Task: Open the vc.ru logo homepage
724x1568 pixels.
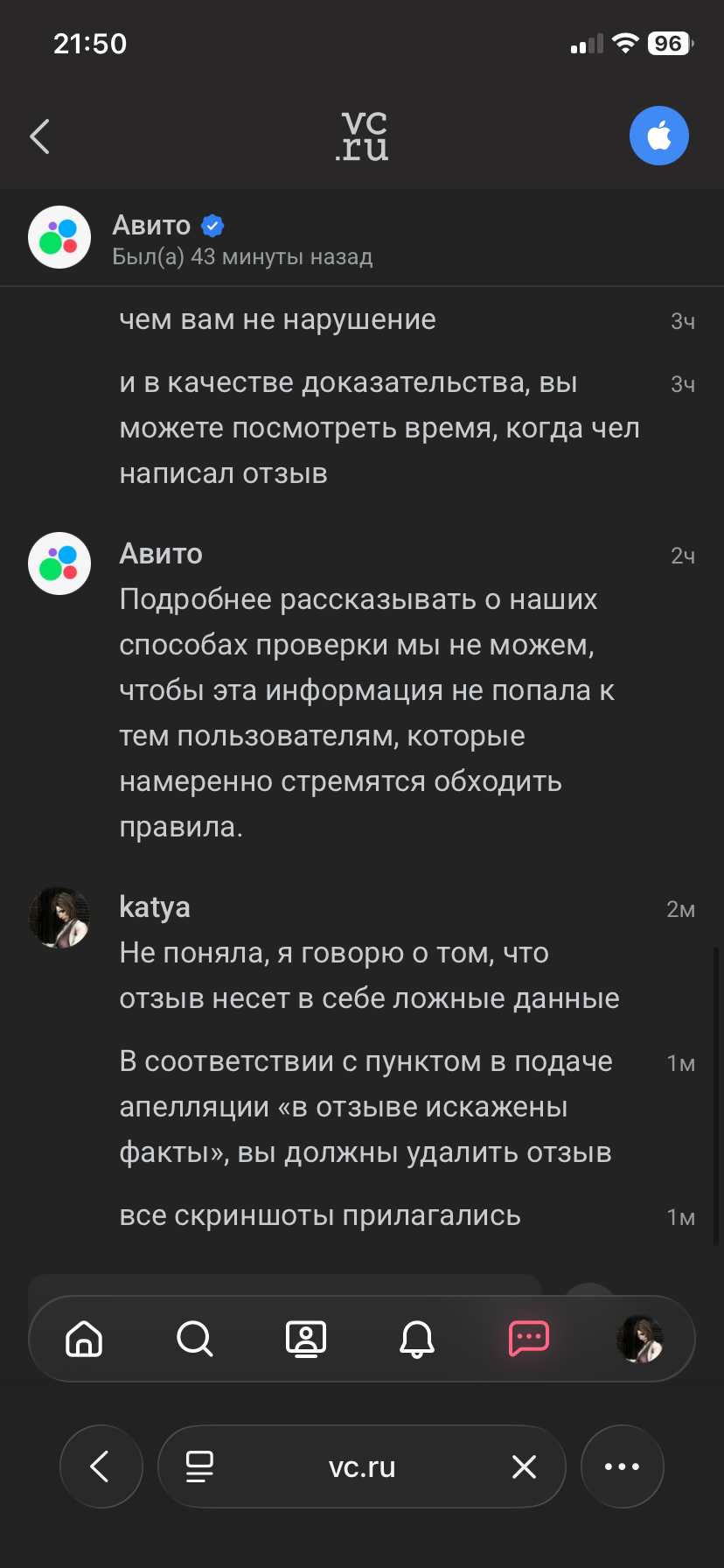Action: click(362, 136)
